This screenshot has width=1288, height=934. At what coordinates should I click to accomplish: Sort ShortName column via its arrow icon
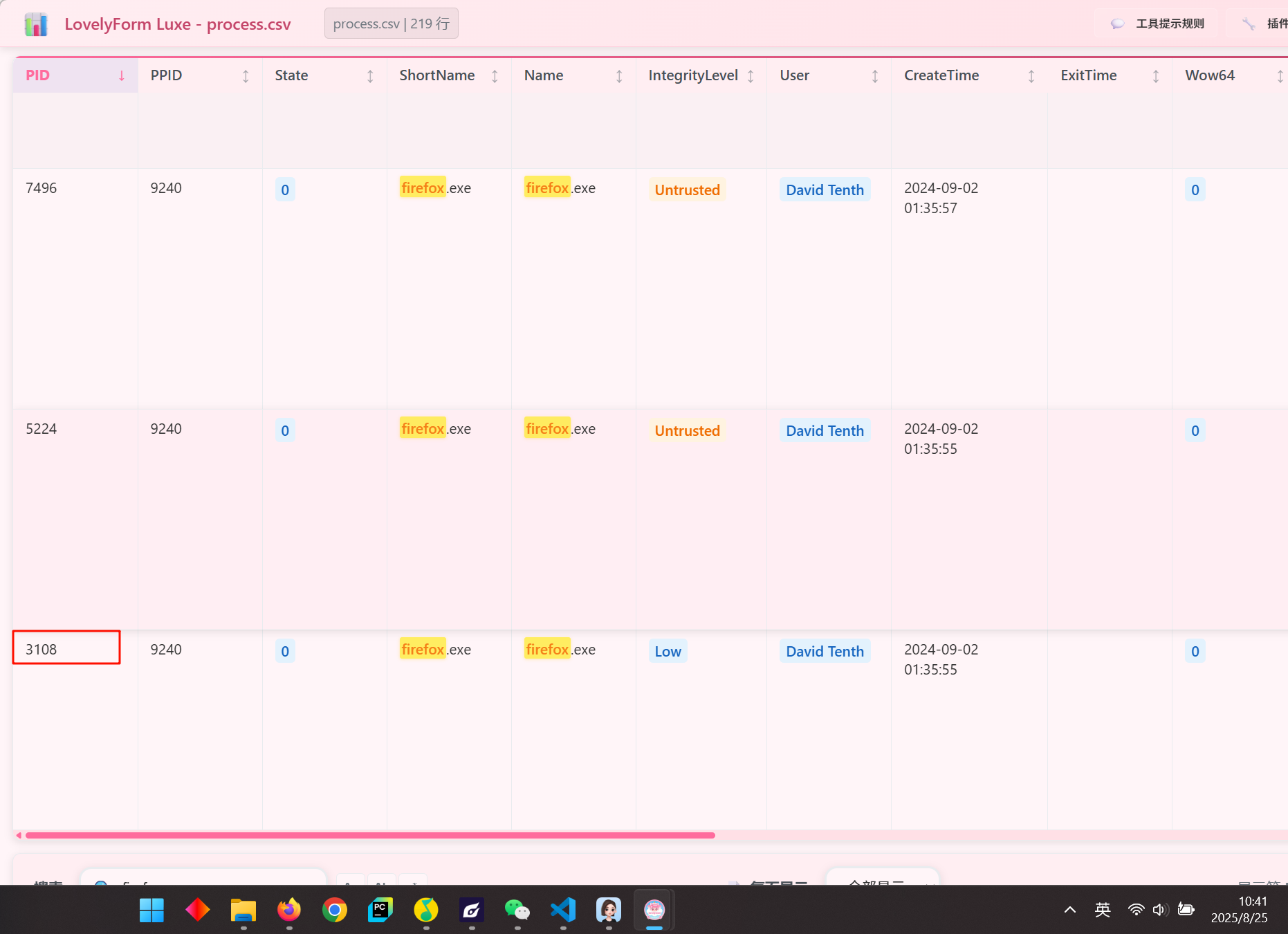(495, 76)
